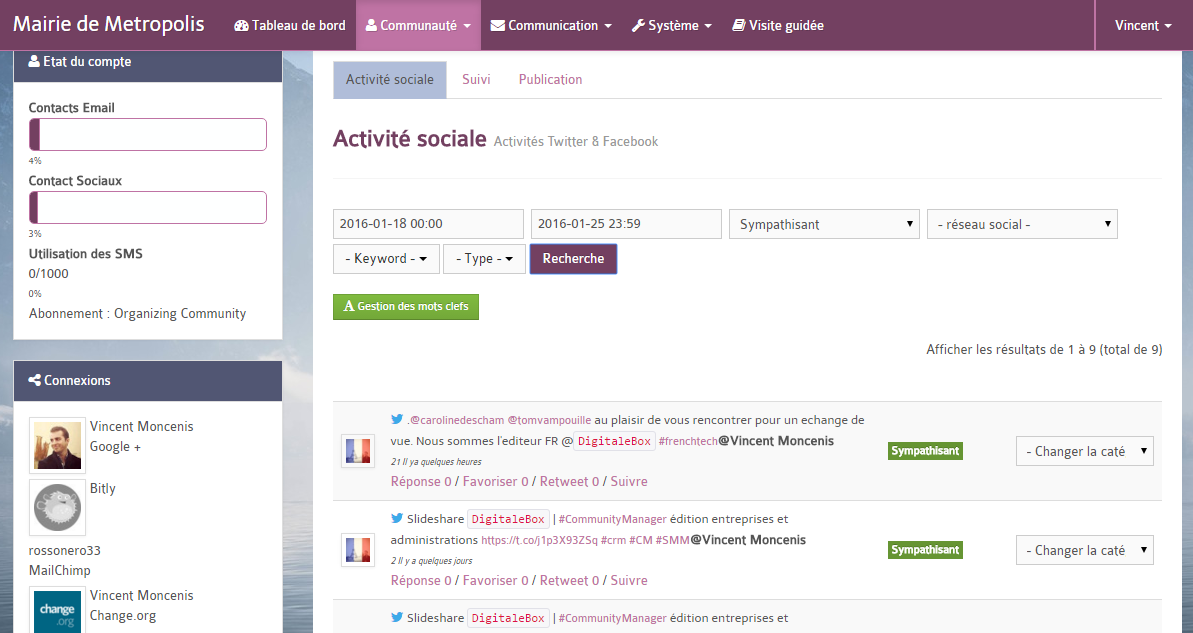The height and width of the screenshot is (633, 1193).
Task: Click Retweet link on first post
Action: [569, 481]
